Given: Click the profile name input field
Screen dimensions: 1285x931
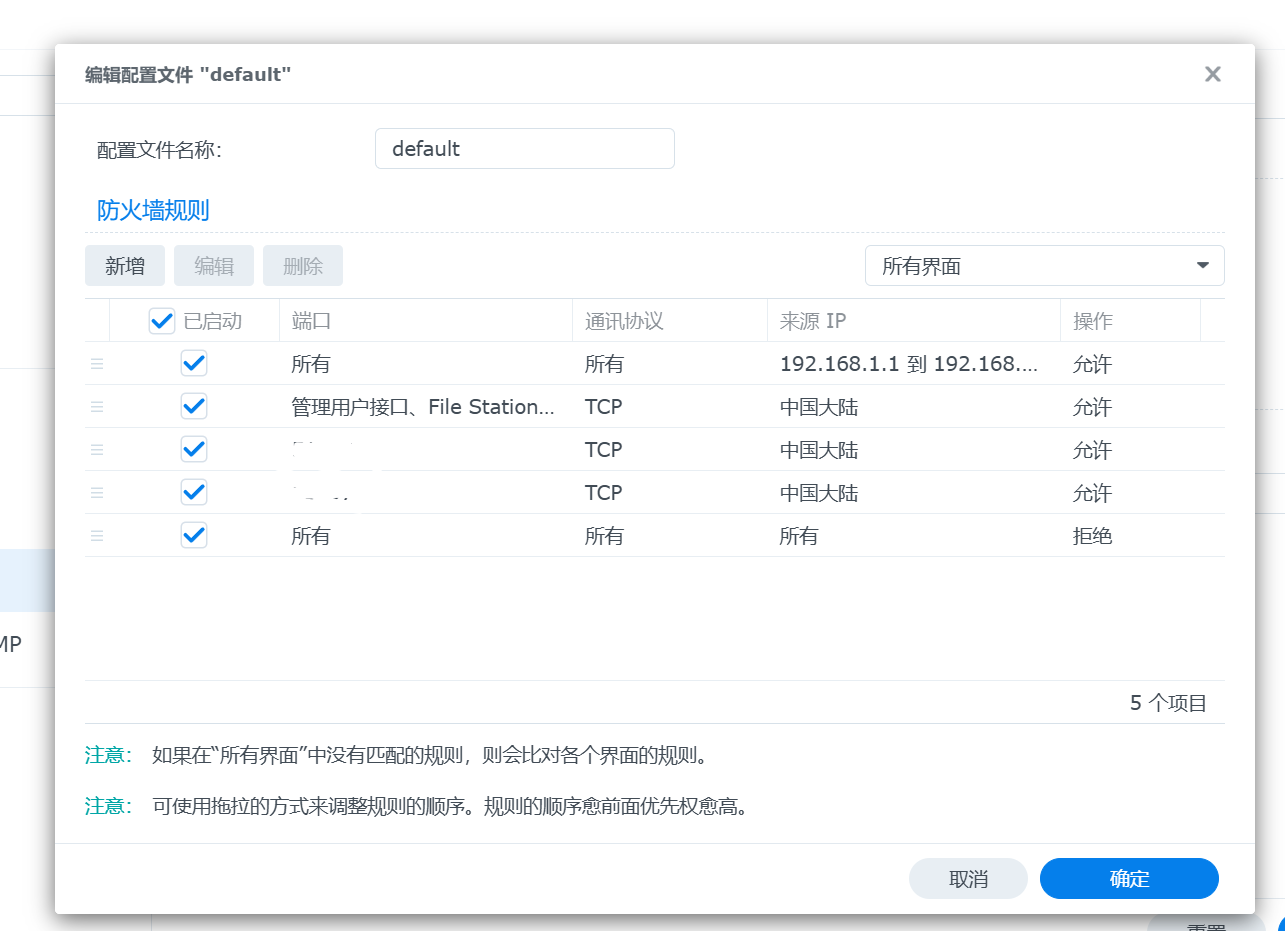Looking at the screenshot, I should pos(524,149).
